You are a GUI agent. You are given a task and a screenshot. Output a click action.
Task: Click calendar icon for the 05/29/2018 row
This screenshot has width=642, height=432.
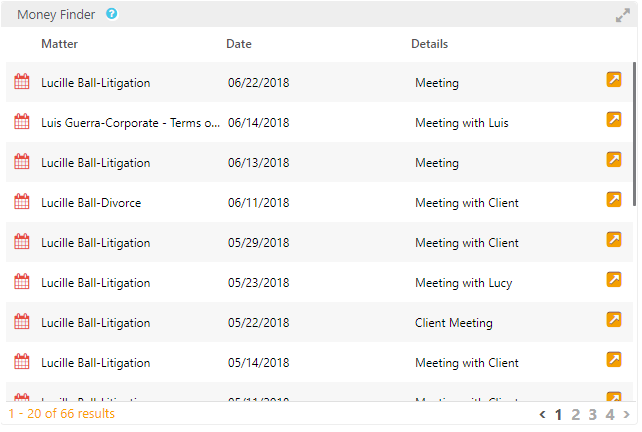(22, 242)
